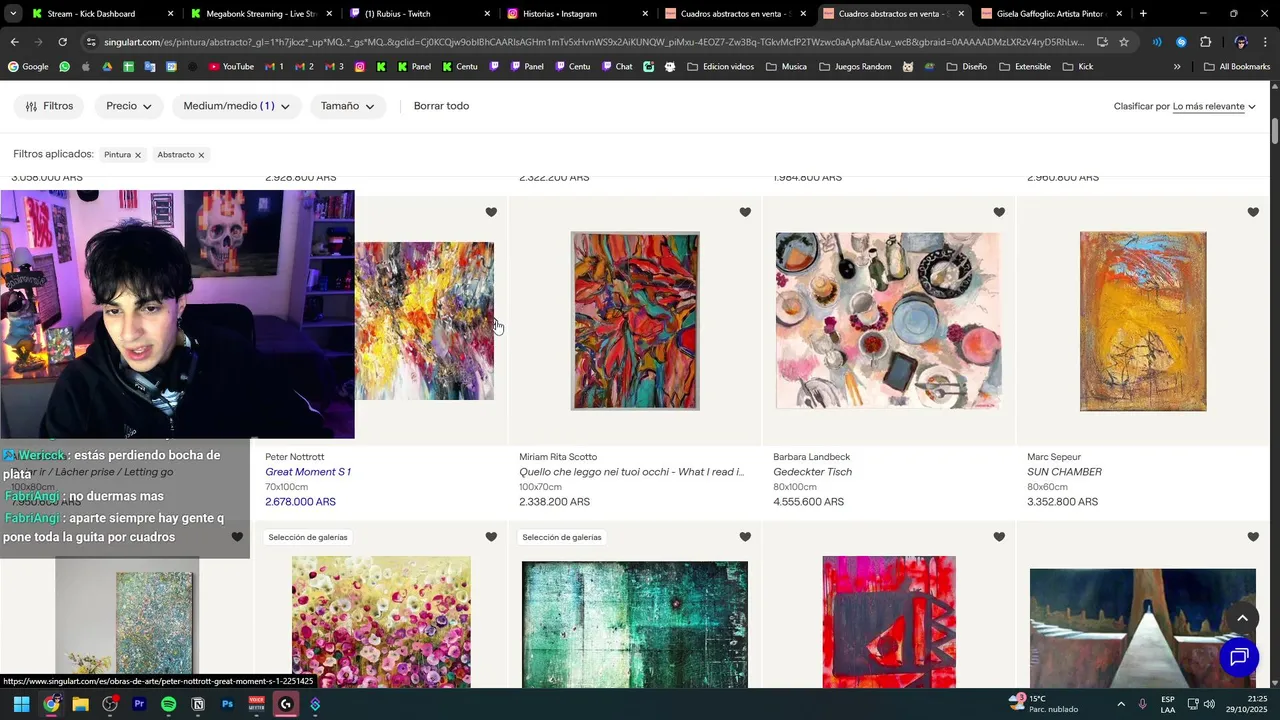Viewport: 1280px width, 720px height.
Task: Favorite the pink flowers painting heart
Action: click(491, 537)
